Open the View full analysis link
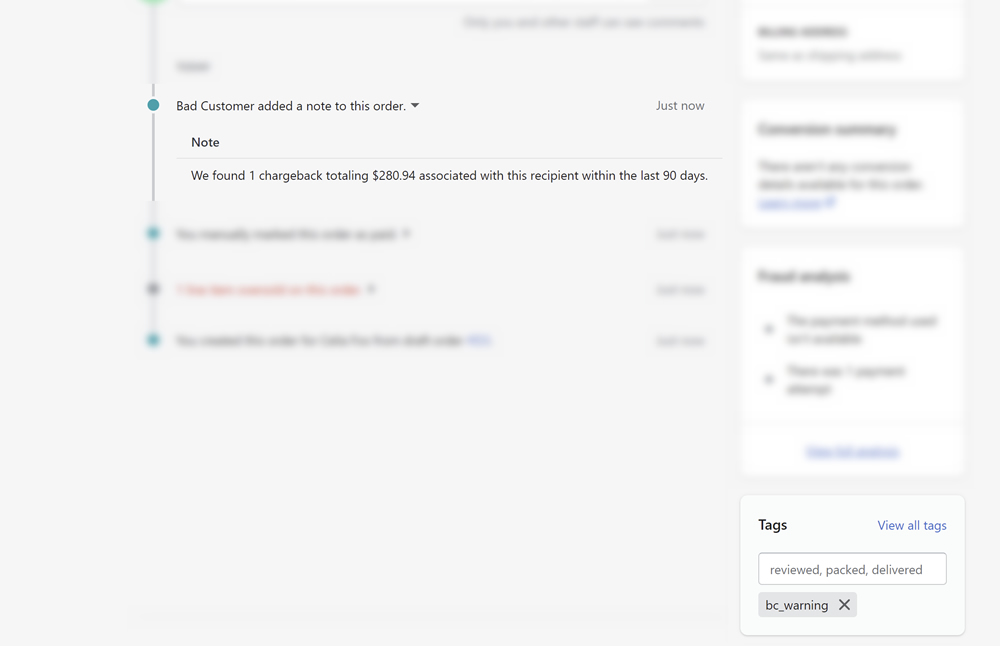The image size is (1000, 646). pyautogui.click(x=853, y=452)
